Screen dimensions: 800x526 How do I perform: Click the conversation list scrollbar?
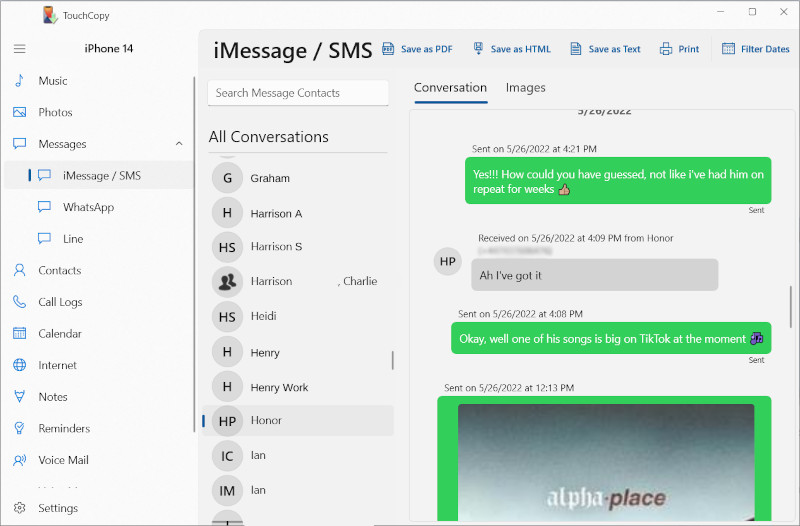click(392, 360)
